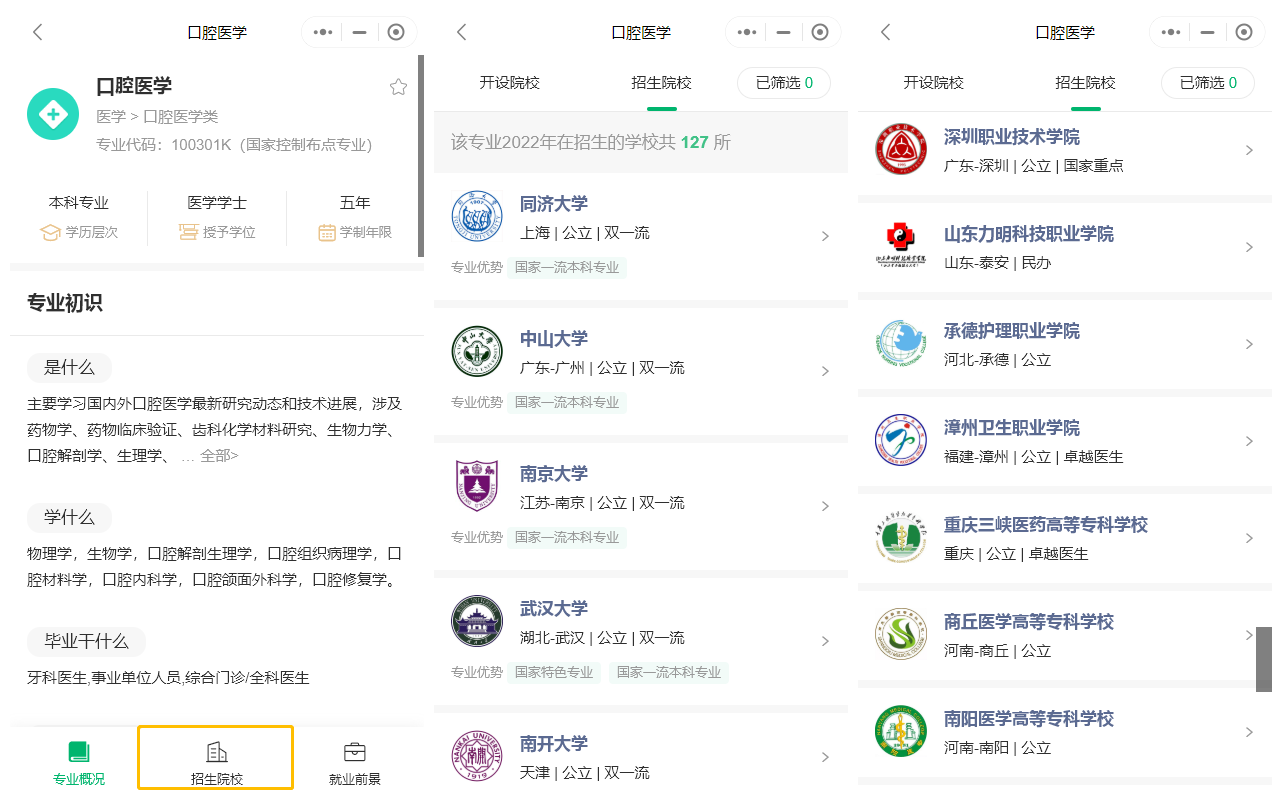Click right panel target circle icon
This screenshot has height=800, width=1282.
pyautogui.click(x=1244, y=32)
